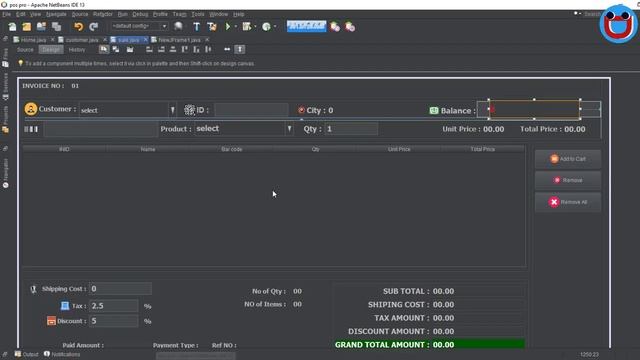The image size is (640, 360).
Task: Click Align Left in Column icon
Action: [x=149, y=49]
